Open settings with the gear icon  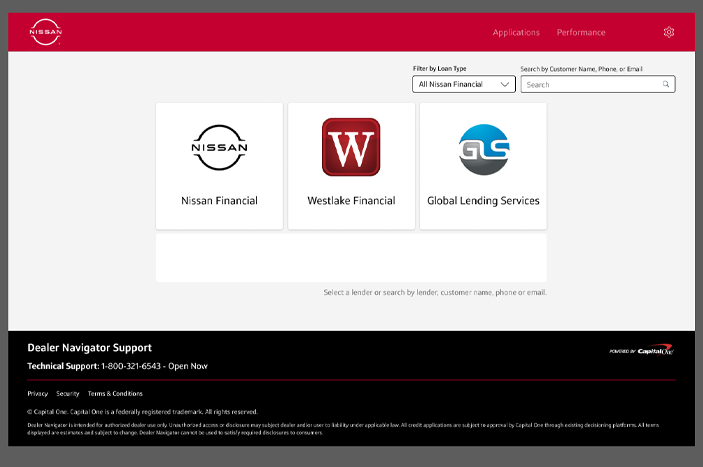point(669,32)
